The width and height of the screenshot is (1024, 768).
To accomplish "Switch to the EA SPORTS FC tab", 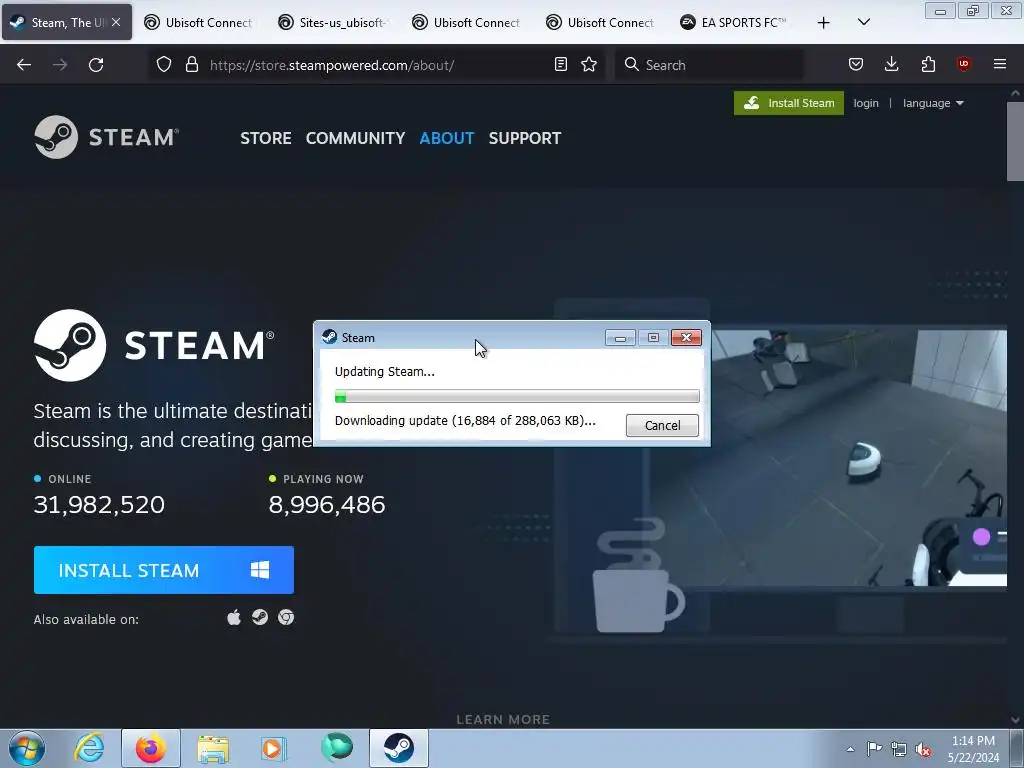I will click(734, 23).
